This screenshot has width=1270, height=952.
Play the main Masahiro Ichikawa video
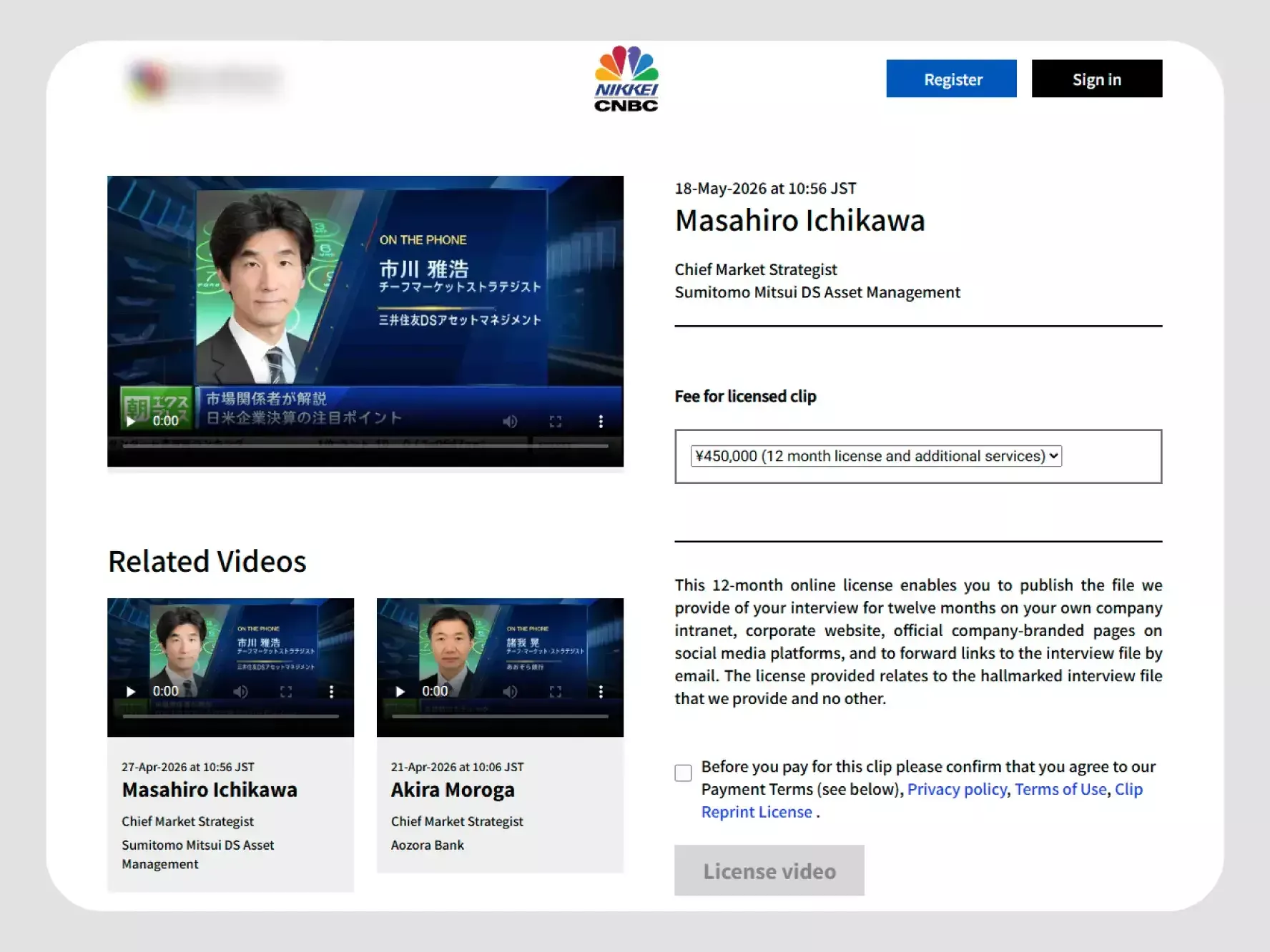tap(131, 421)
